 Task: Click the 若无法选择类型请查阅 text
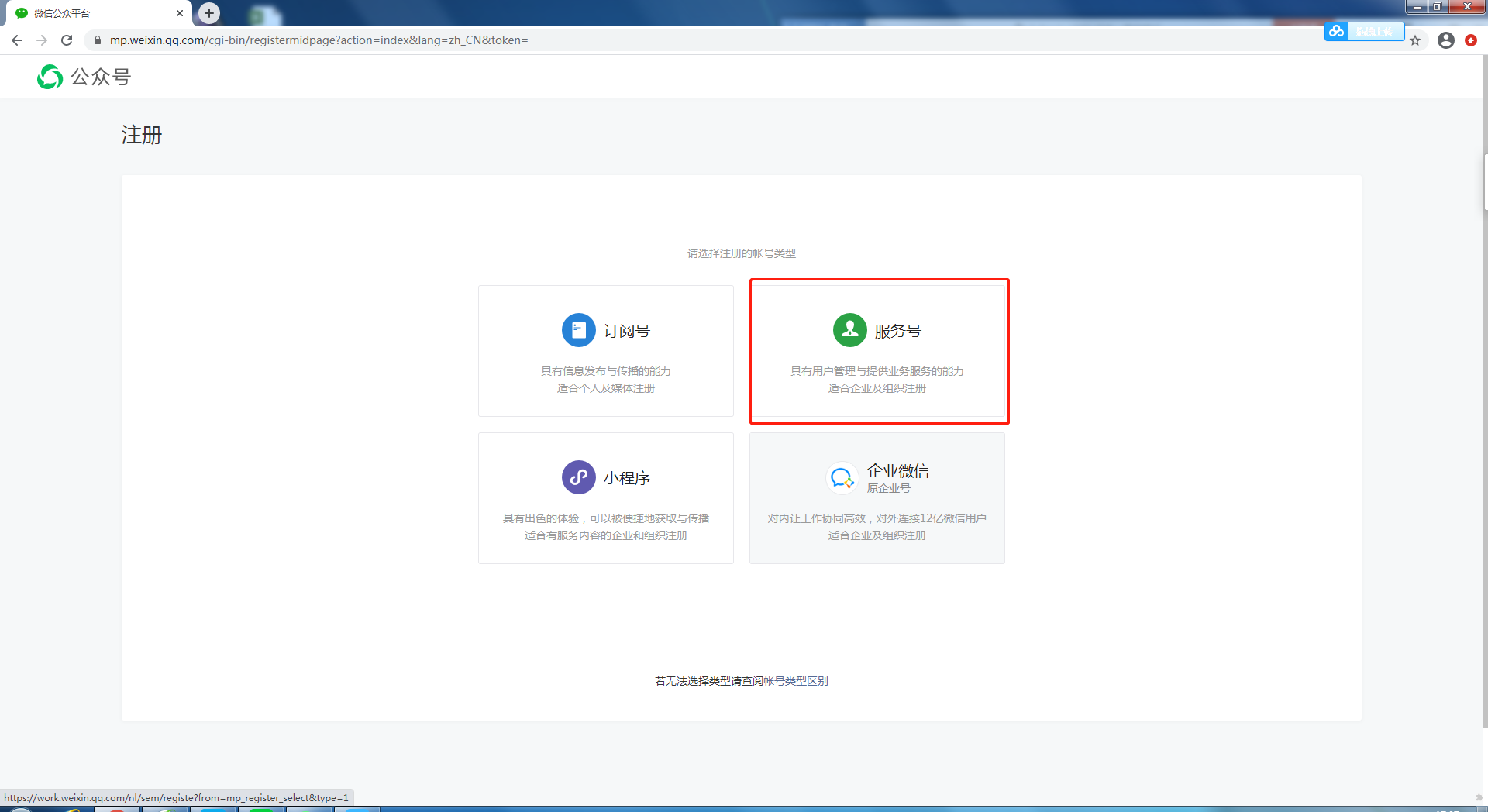pyautogui.click(x=709, y=681)
